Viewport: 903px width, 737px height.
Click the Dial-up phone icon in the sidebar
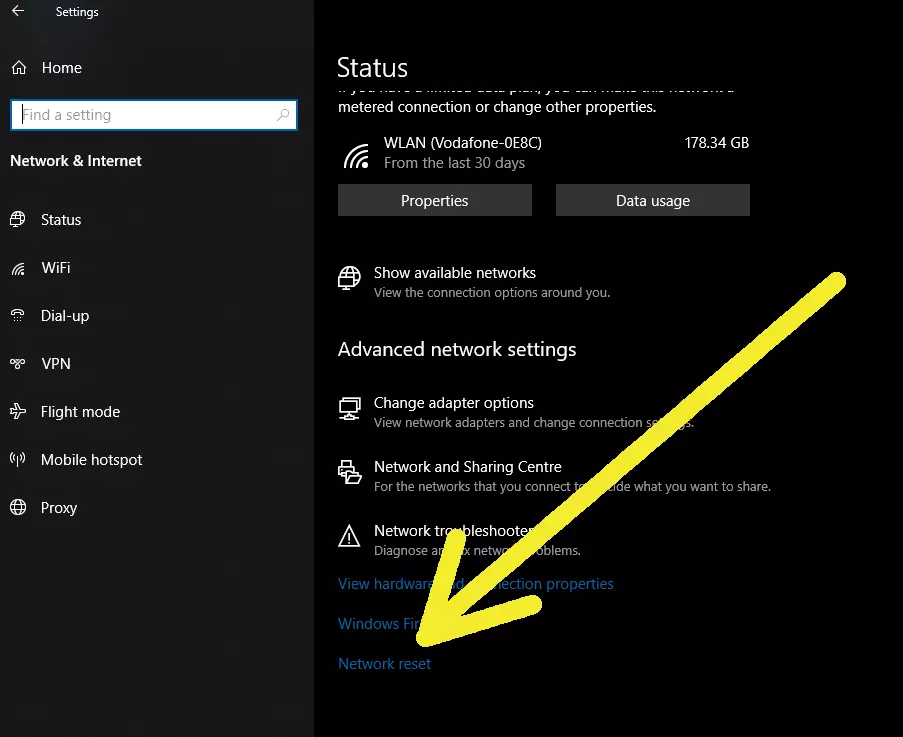click(x=18, y=316)
